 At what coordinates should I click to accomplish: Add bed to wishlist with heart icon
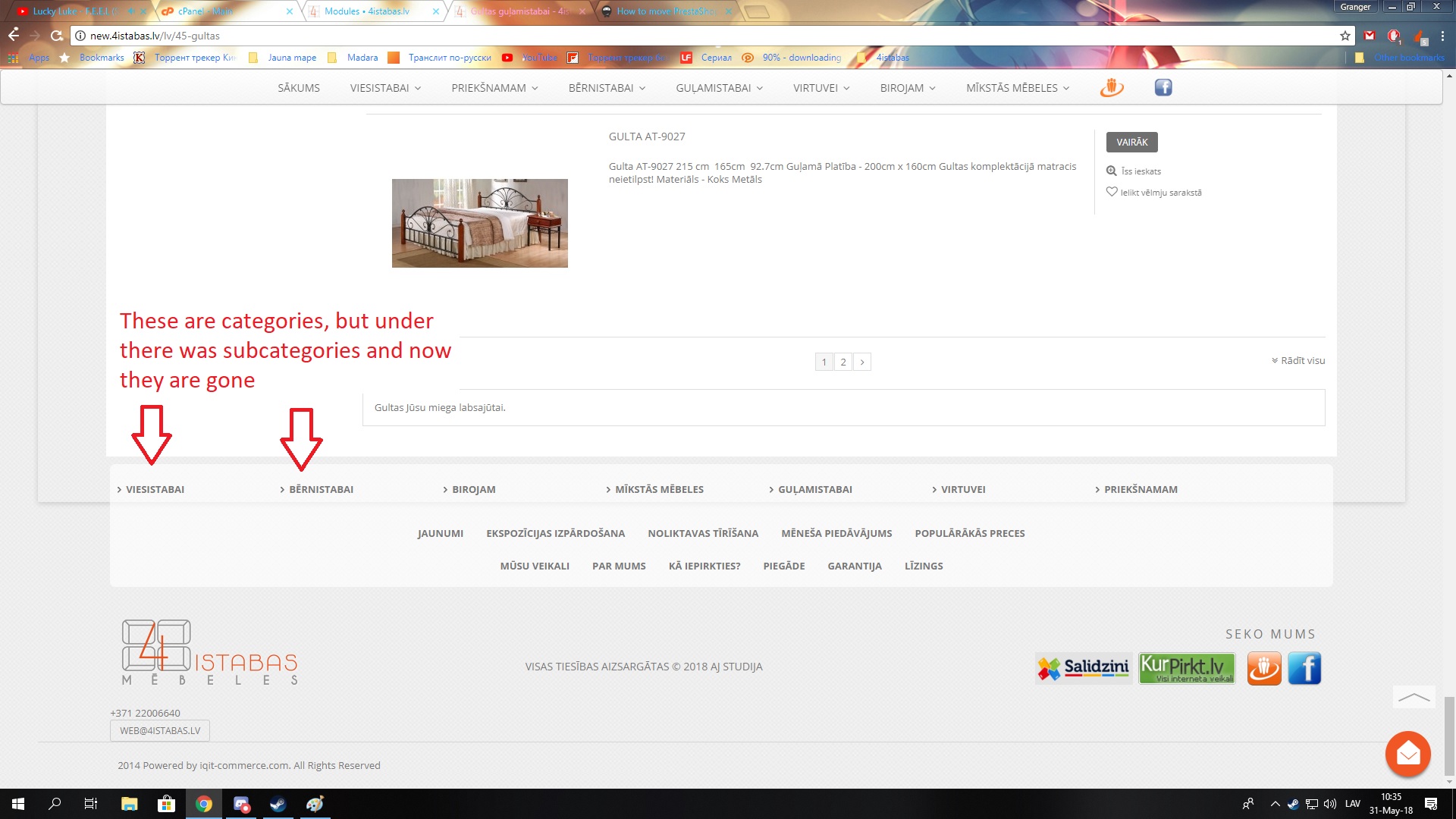1112,192
